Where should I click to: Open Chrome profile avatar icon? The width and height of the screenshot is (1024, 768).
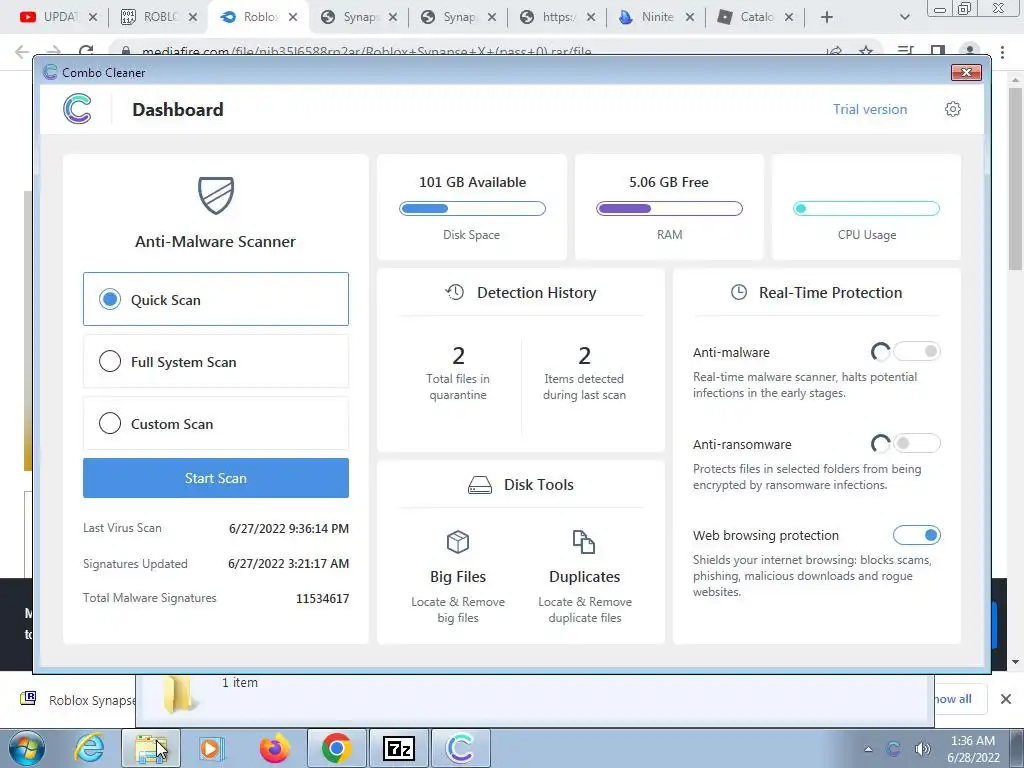tap(970, 51)
